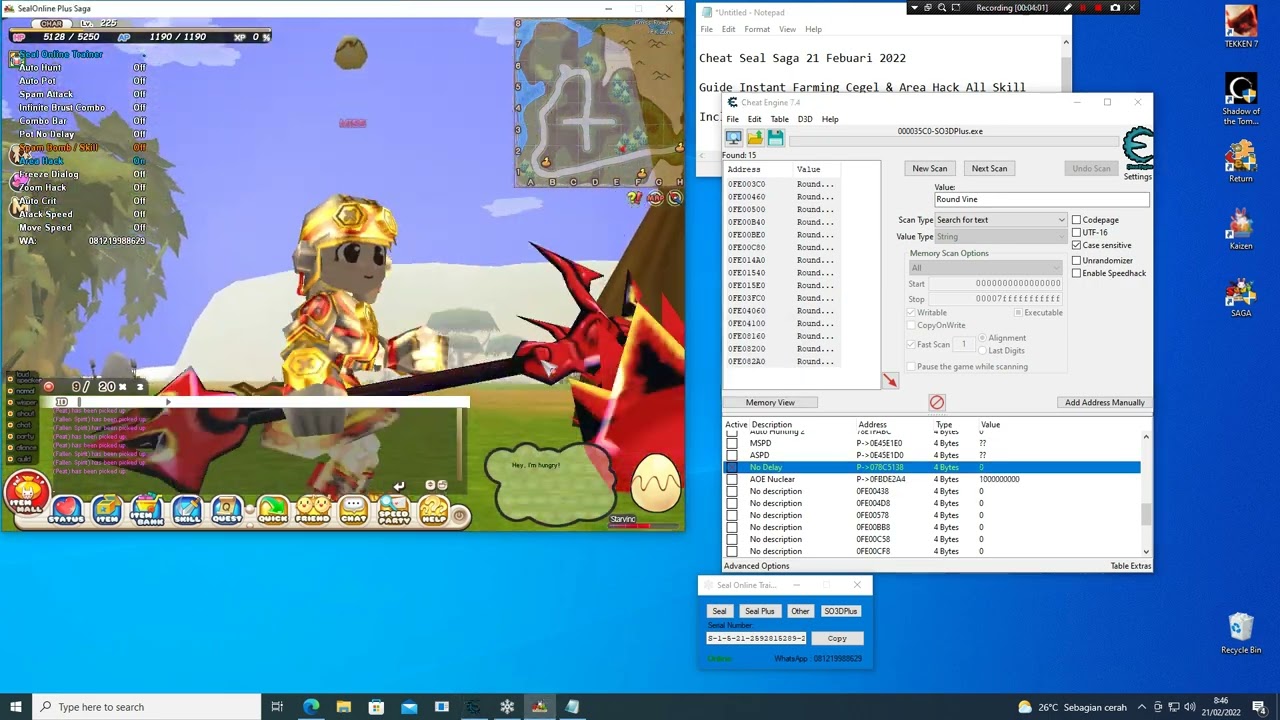Open the process list in Cheat Engine
Viewport: 1280px width, 720px height.
point(733,138)
